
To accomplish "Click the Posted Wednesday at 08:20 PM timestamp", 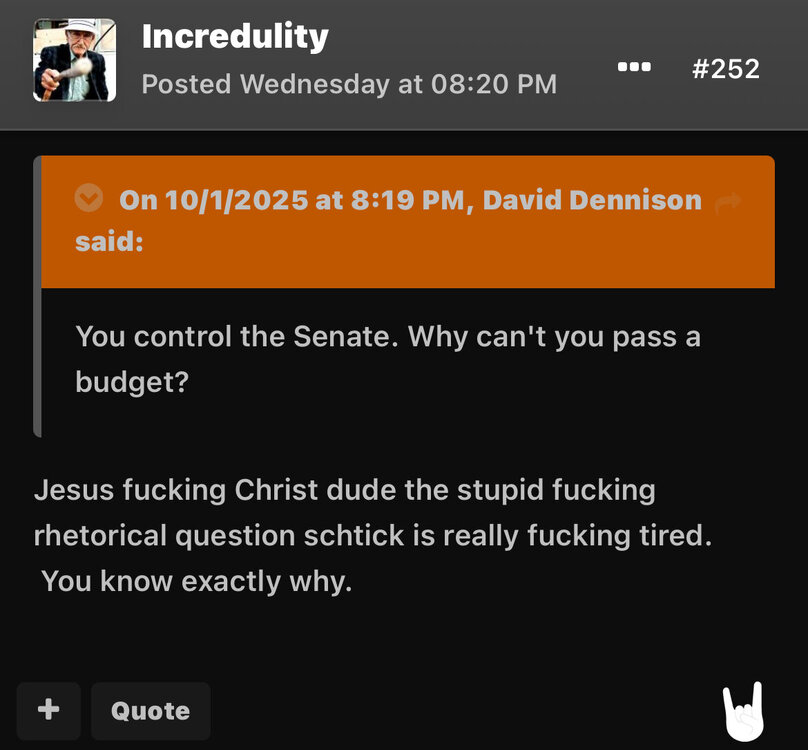I will [349, 84].
